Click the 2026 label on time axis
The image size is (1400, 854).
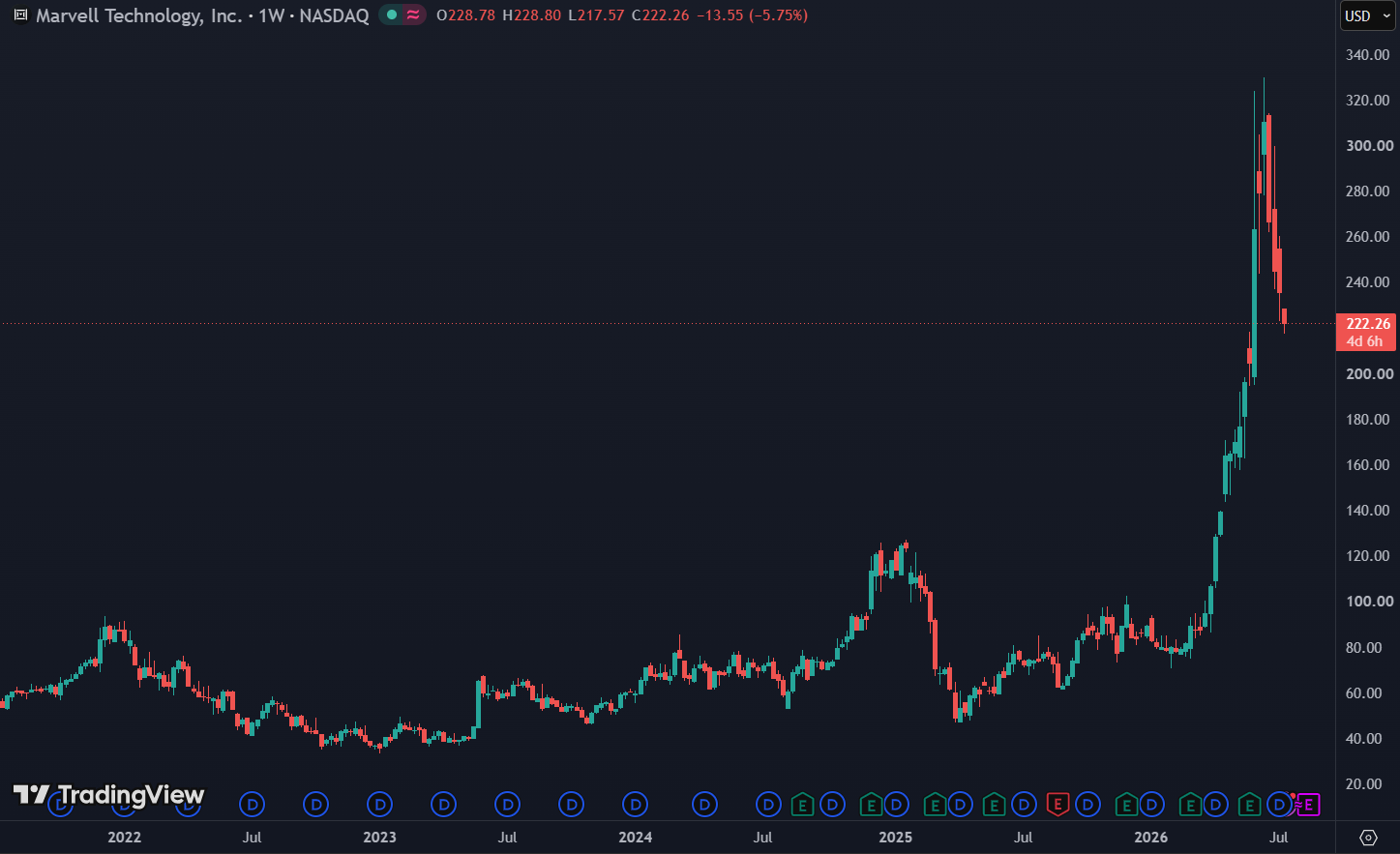pyautogui.click(x=1151, y=838)
